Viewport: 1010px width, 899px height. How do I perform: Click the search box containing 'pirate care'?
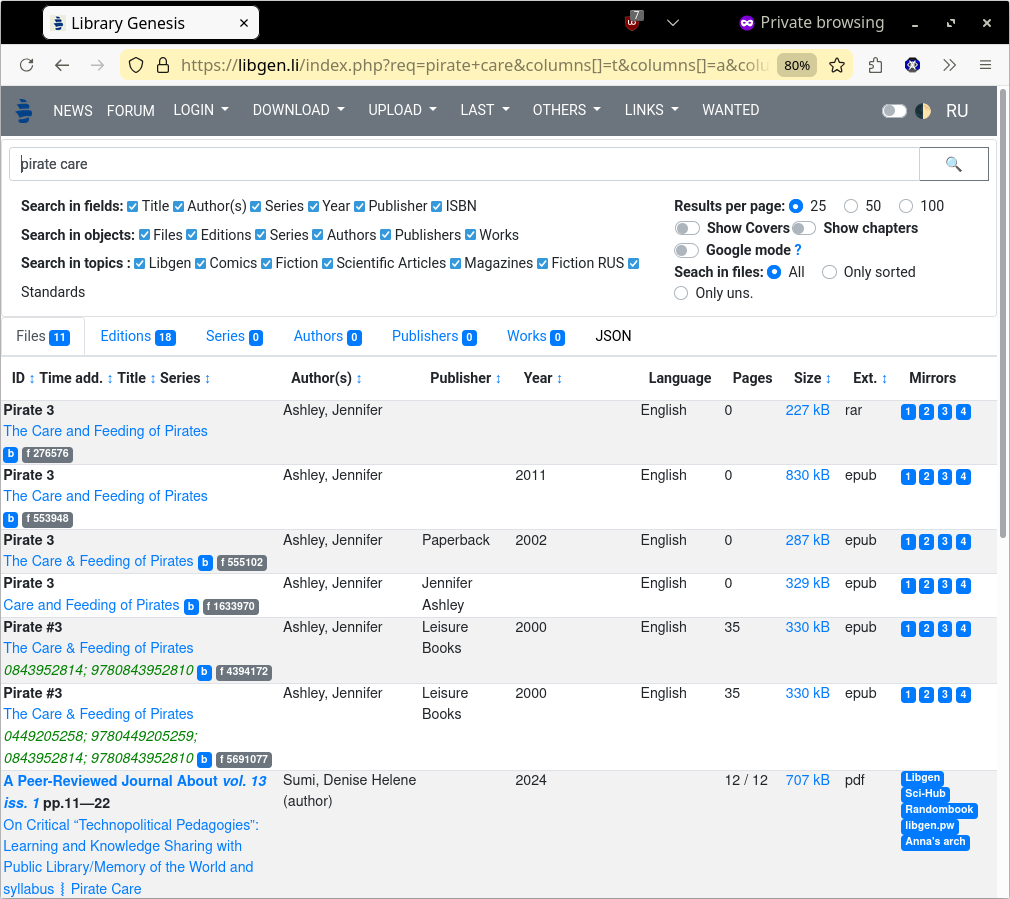(464, 164)
